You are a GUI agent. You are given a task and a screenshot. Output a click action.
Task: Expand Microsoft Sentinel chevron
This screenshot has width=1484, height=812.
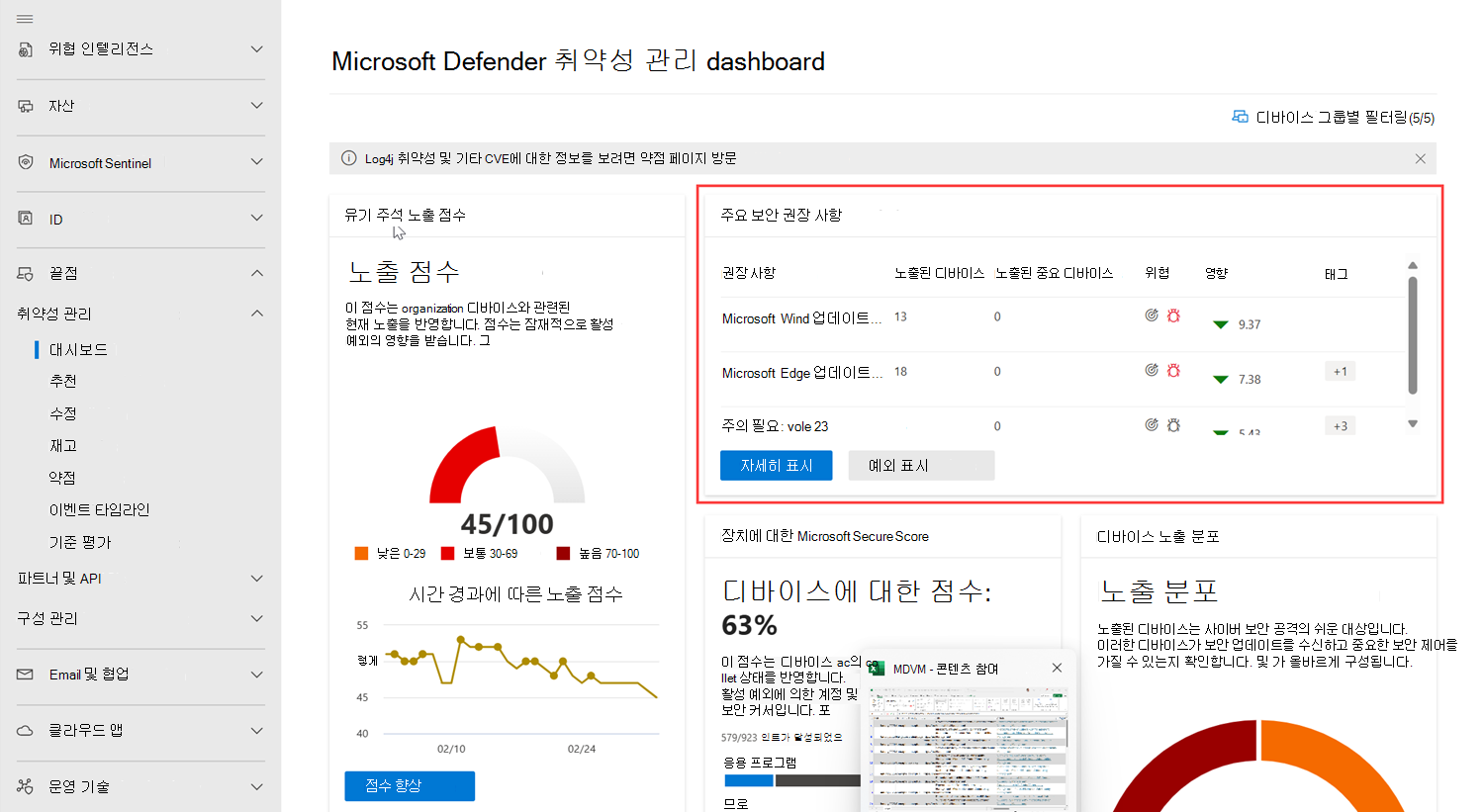[257, 162]
